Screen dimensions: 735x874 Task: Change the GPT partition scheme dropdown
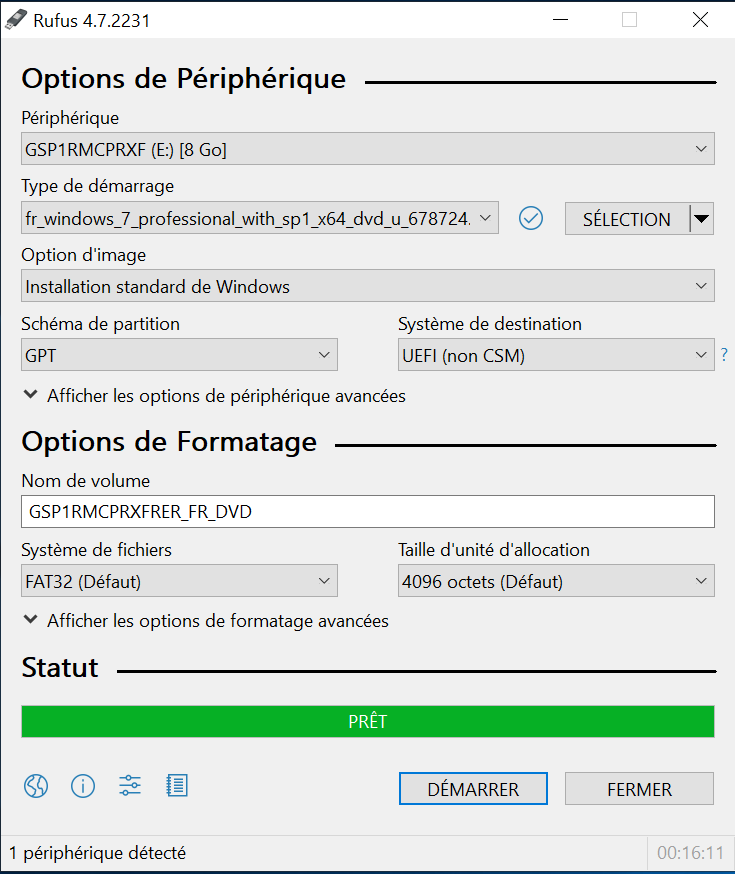point(179,355)
